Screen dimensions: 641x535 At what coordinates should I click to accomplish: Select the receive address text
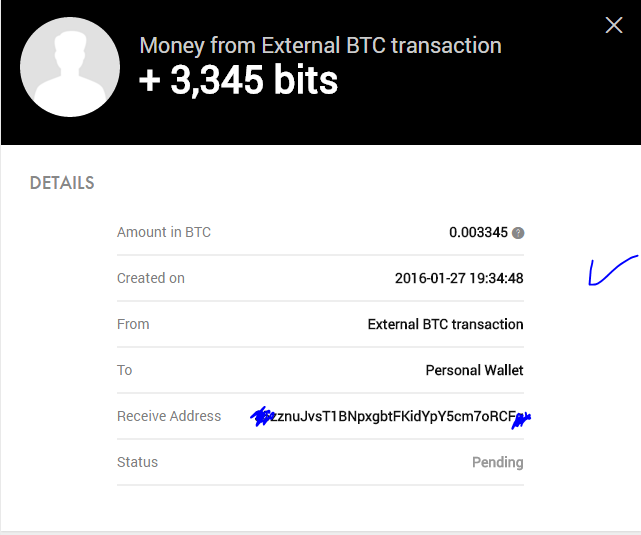tap(391, 416)
